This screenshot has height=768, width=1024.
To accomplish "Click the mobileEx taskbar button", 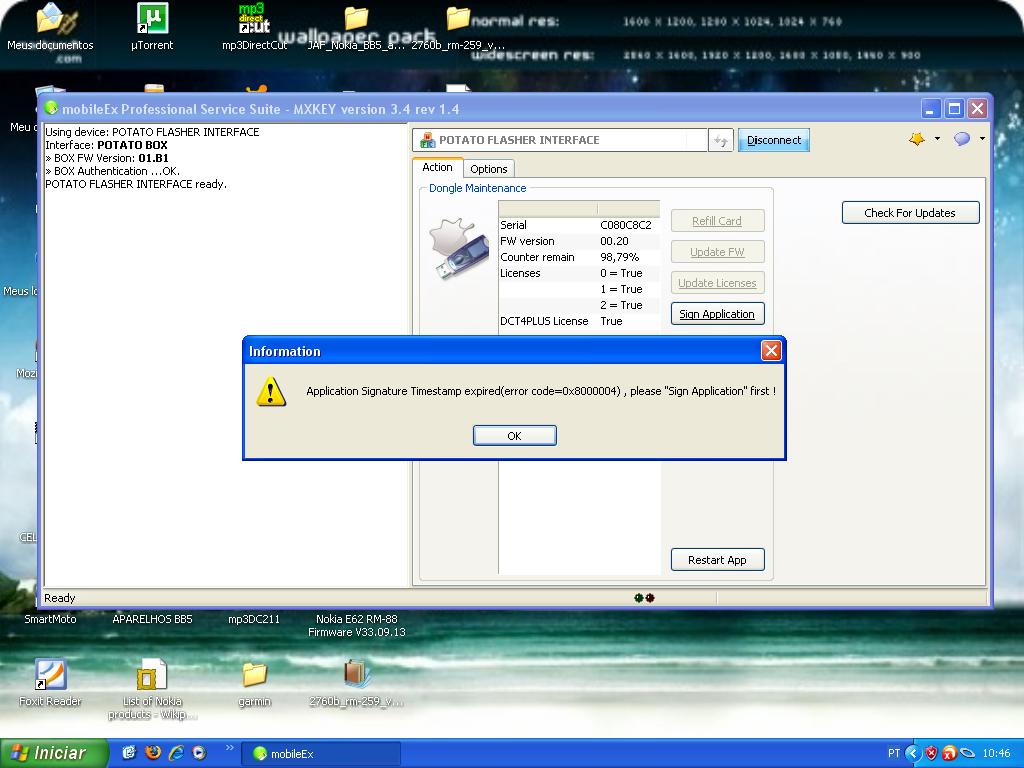I will click(321, 754).
